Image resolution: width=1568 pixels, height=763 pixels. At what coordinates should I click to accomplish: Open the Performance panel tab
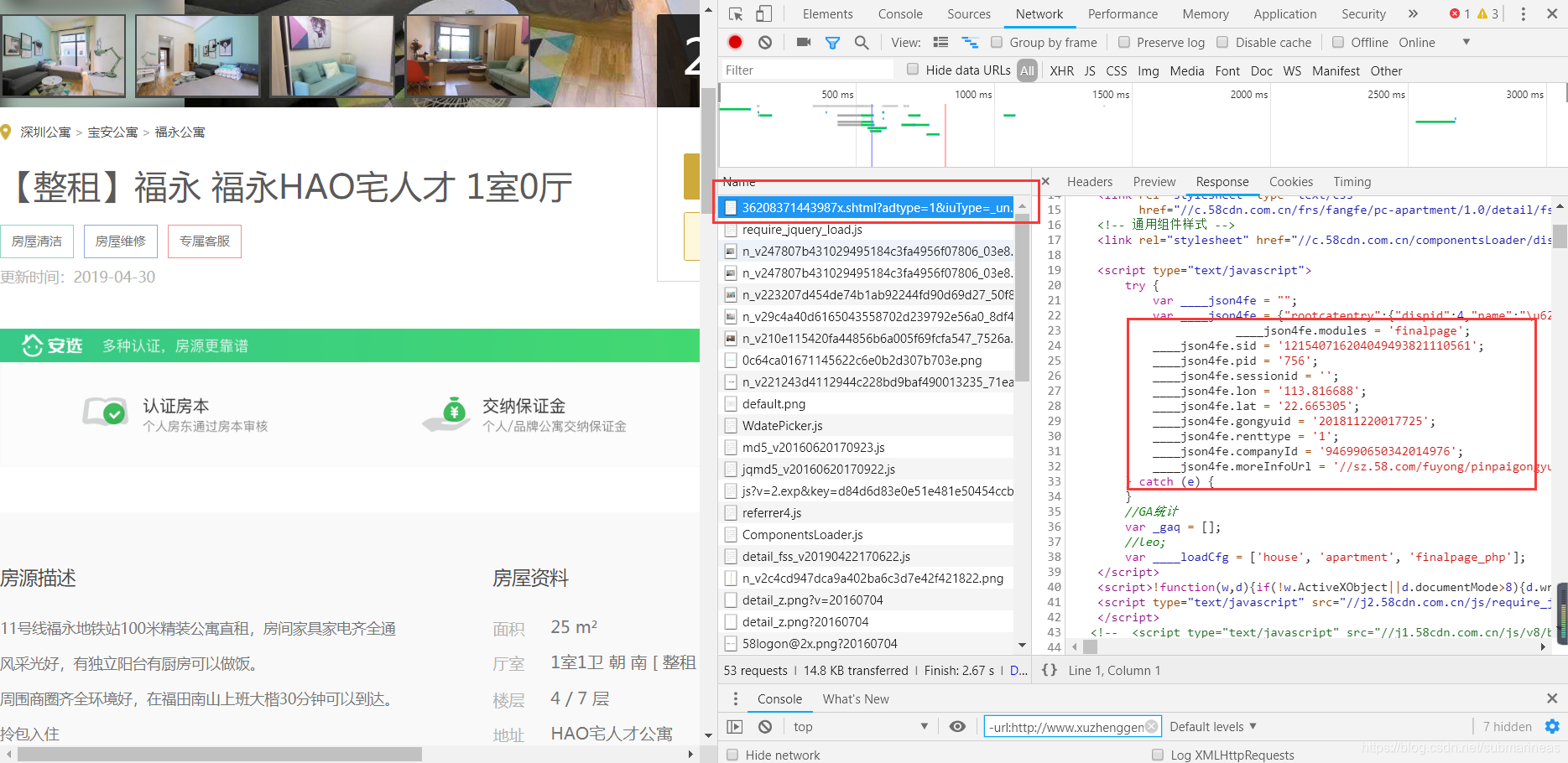click(1123, 14)
